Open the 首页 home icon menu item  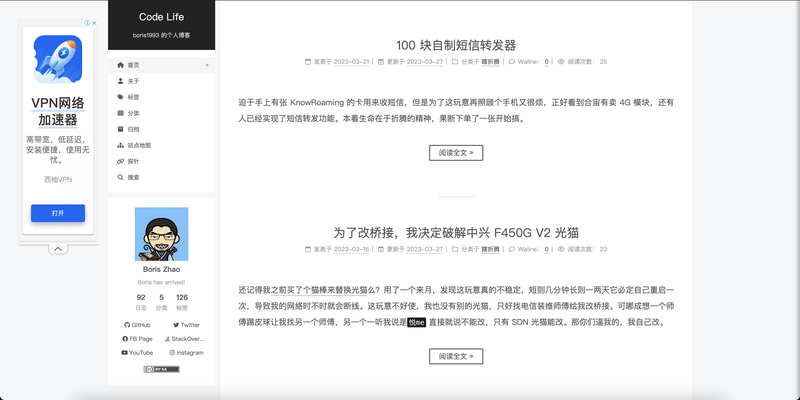tap(120, 65)
